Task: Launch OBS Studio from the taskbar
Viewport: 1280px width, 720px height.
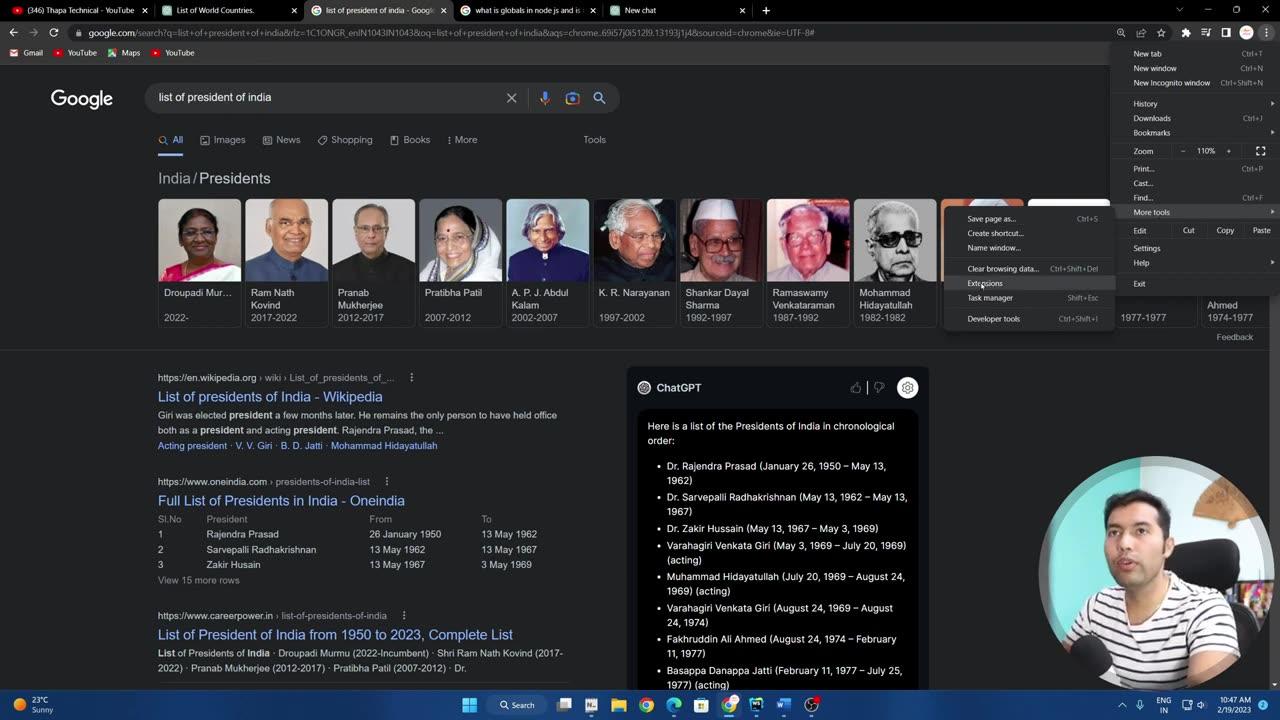Action: tap(812, 705)
